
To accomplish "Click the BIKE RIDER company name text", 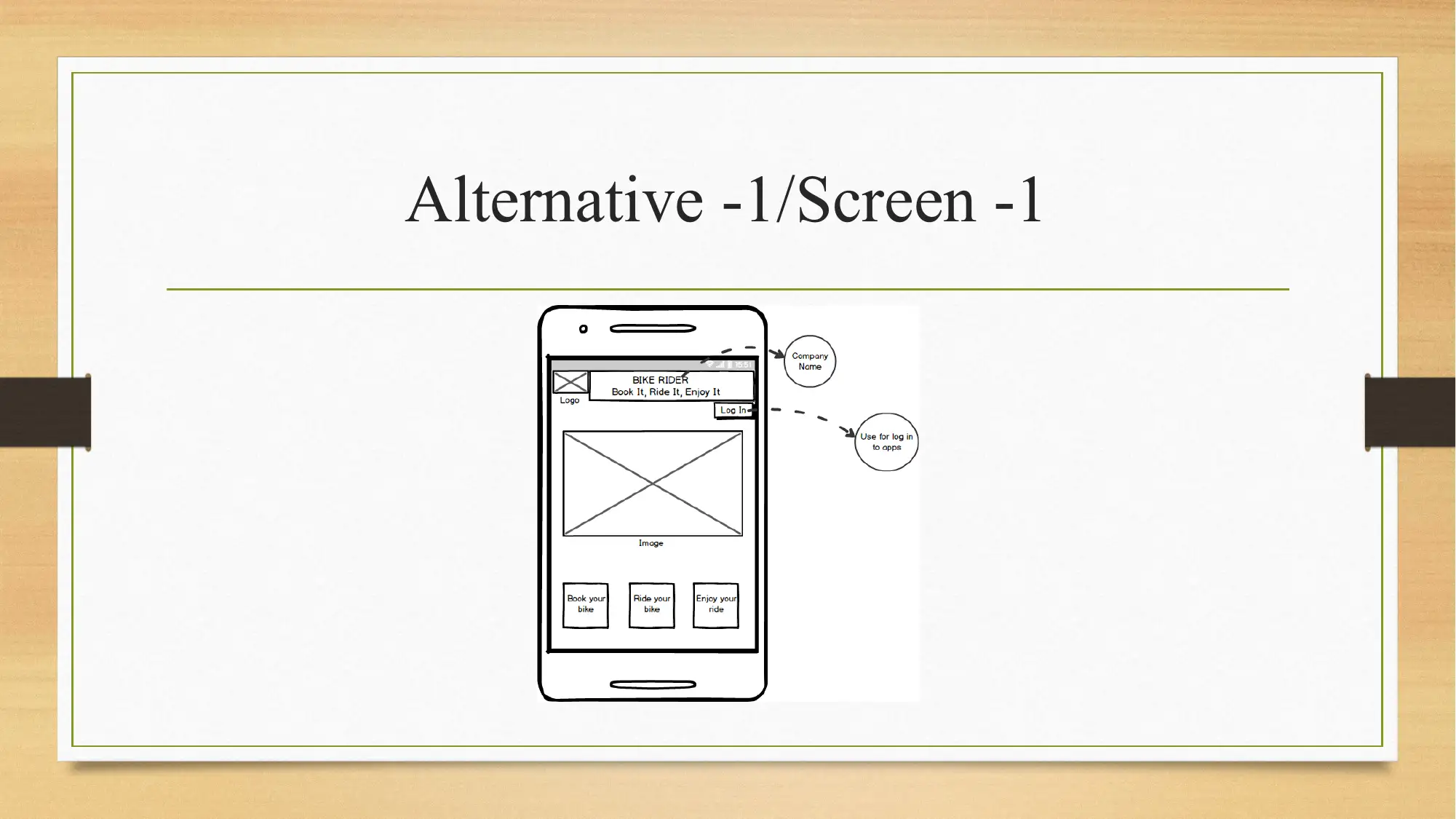I will tap(660, 379).
